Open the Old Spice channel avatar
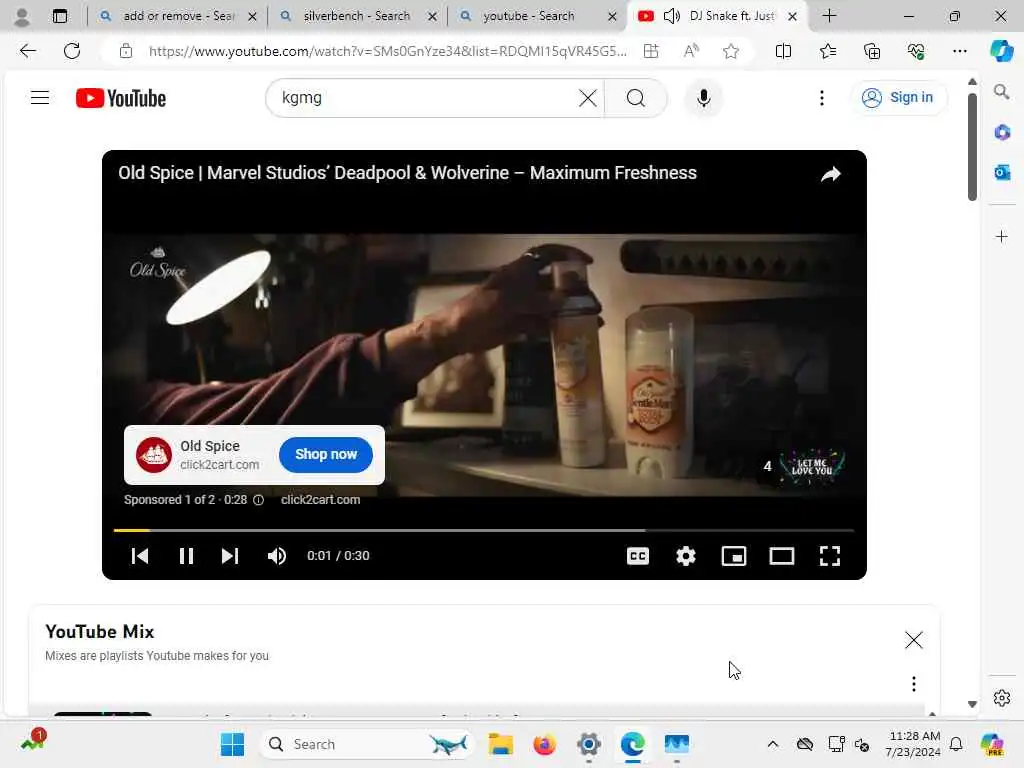Screen dimensions: 1024x768 (154, 455)
